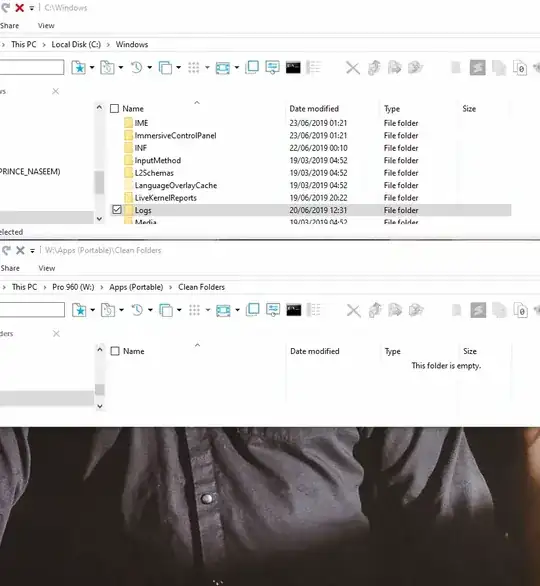Viewport: 540px width, 586px height.
Task: Open star Favorites icon in Windows window toolbar
Action: [x=78, y=68]
